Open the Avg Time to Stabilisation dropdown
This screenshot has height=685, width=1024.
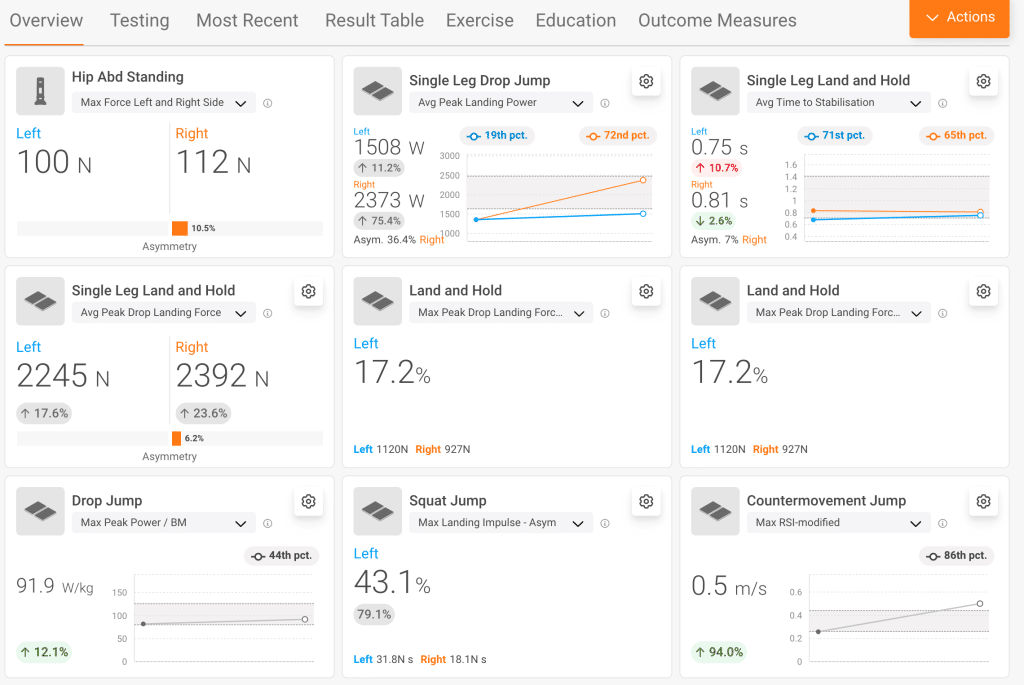(838, 102)
